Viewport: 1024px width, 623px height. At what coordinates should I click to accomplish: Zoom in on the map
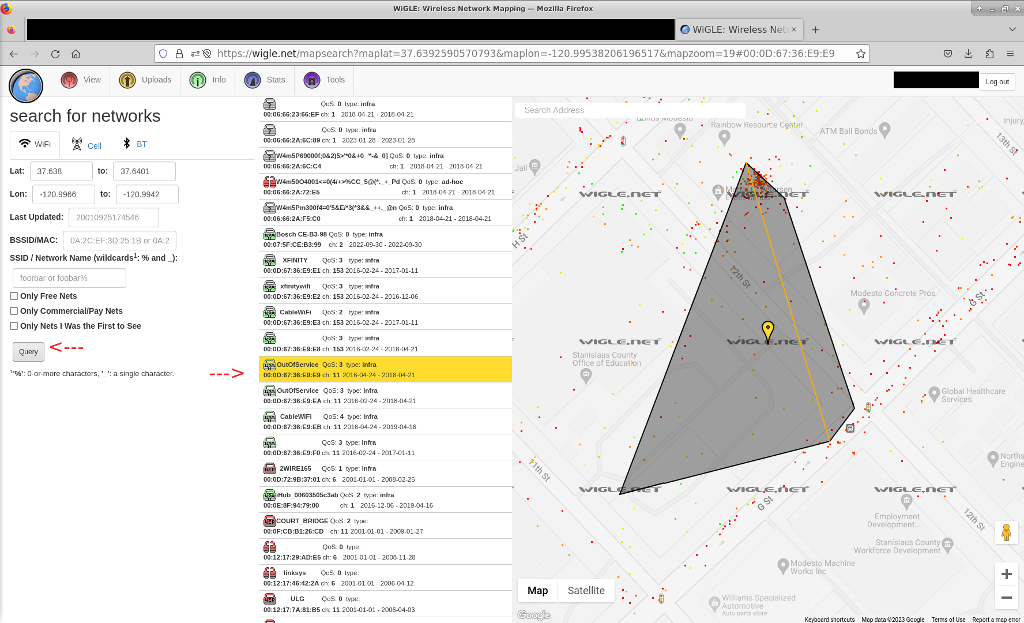[1006, 574]
